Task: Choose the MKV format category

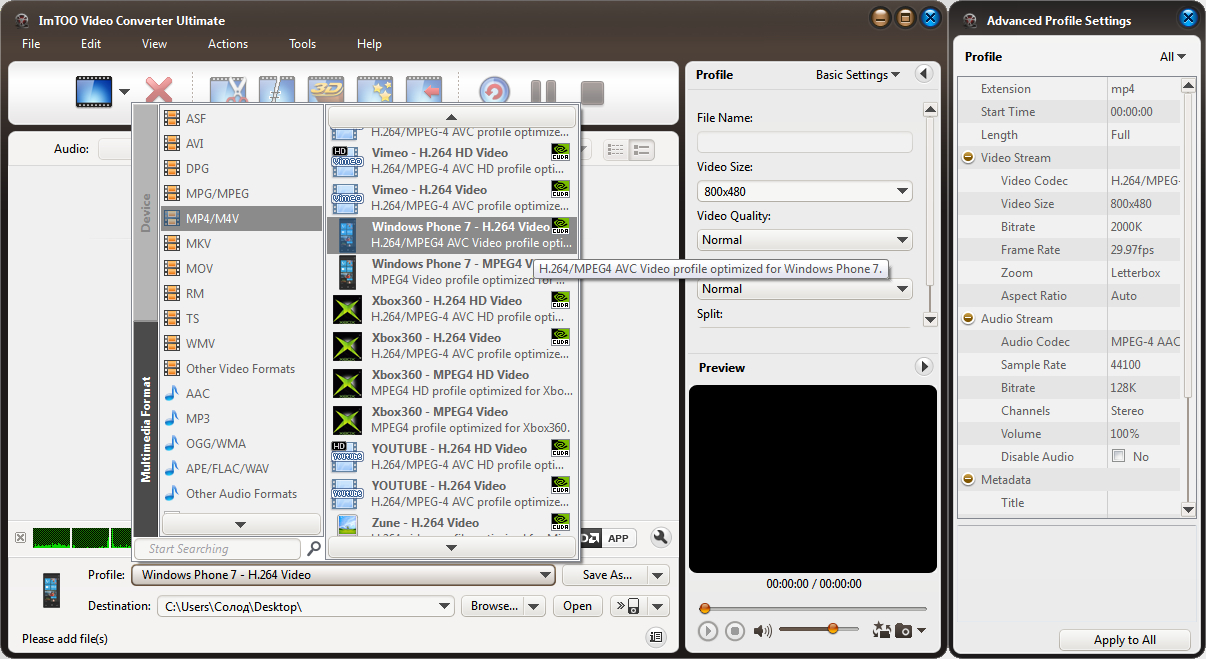Action: point(241,243)
